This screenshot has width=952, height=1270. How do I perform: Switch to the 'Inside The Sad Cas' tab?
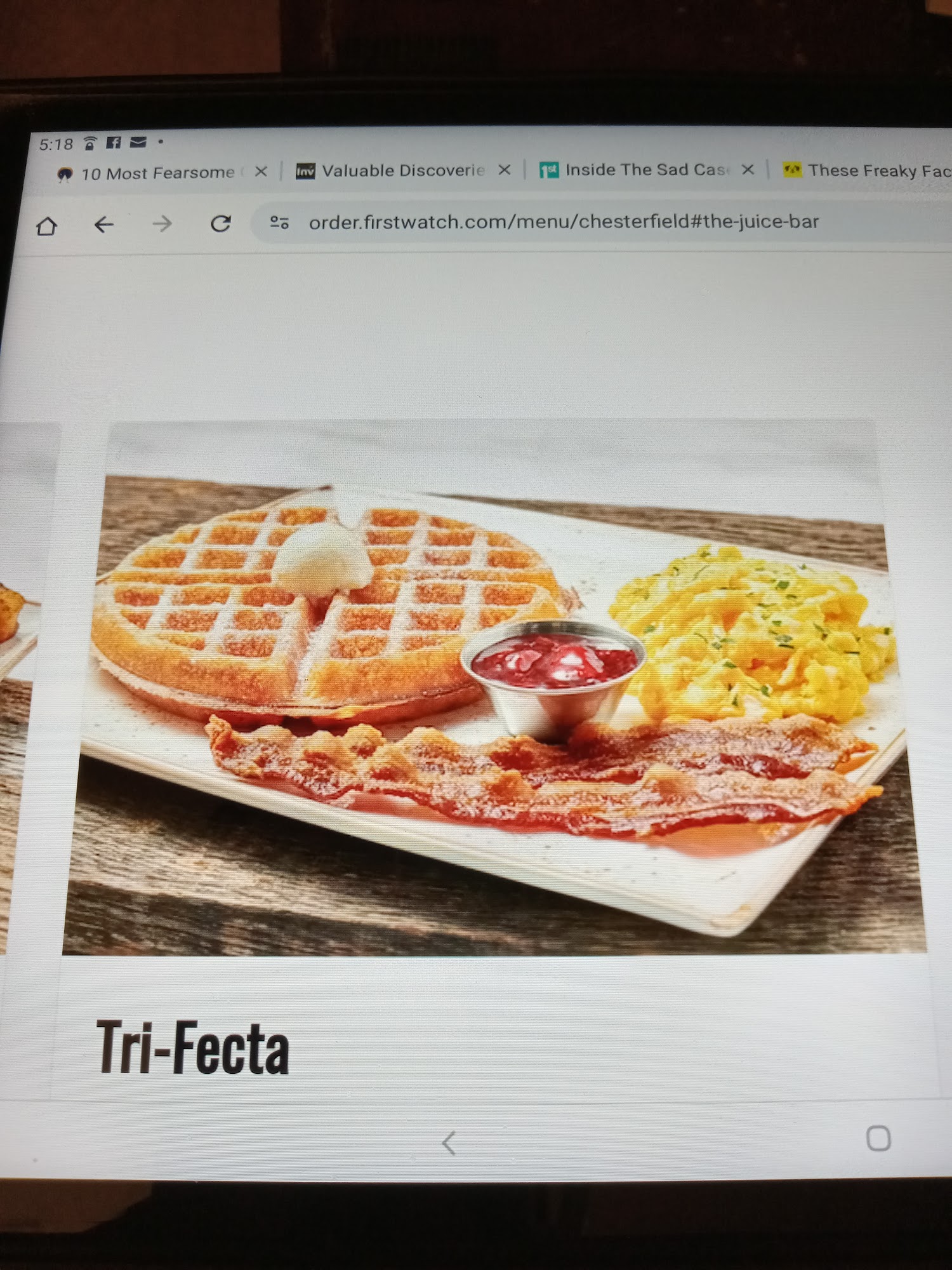tap(635, 170)
